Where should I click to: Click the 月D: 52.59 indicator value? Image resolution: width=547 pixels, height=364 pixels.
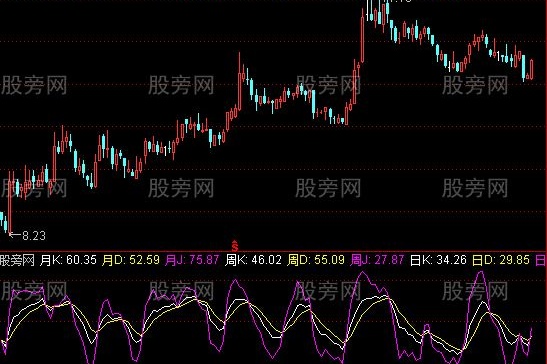pos(131,260)
